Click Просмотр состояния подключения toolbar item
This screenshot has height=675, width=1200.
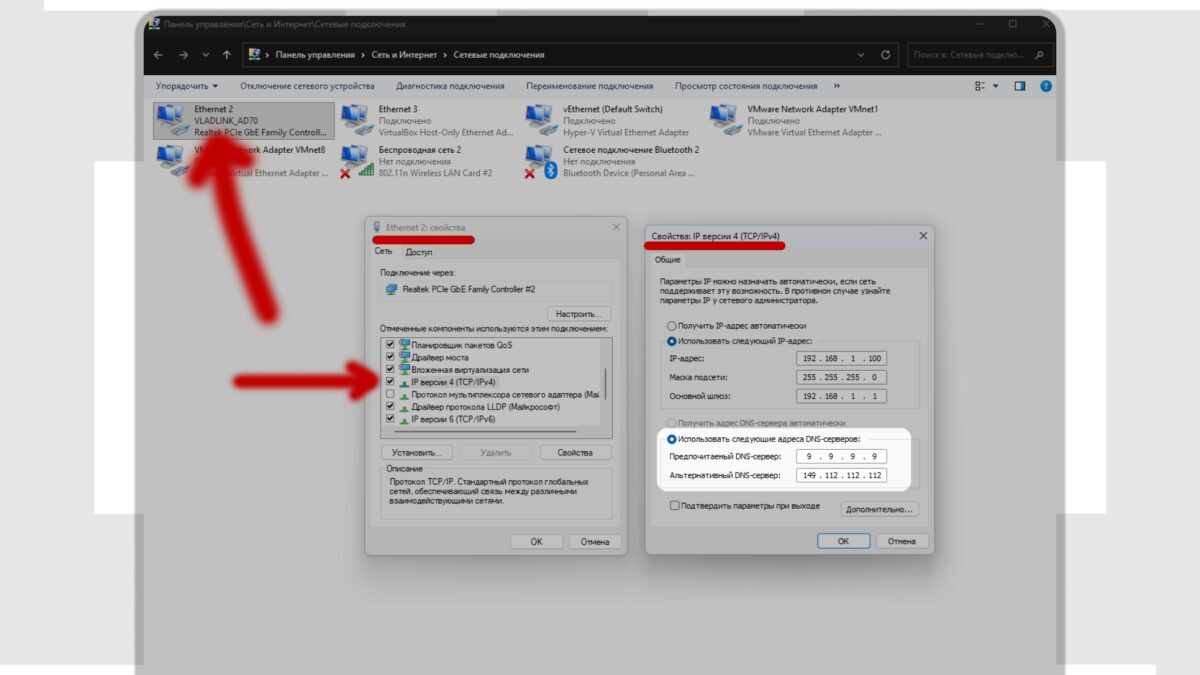tap(746, 86)
